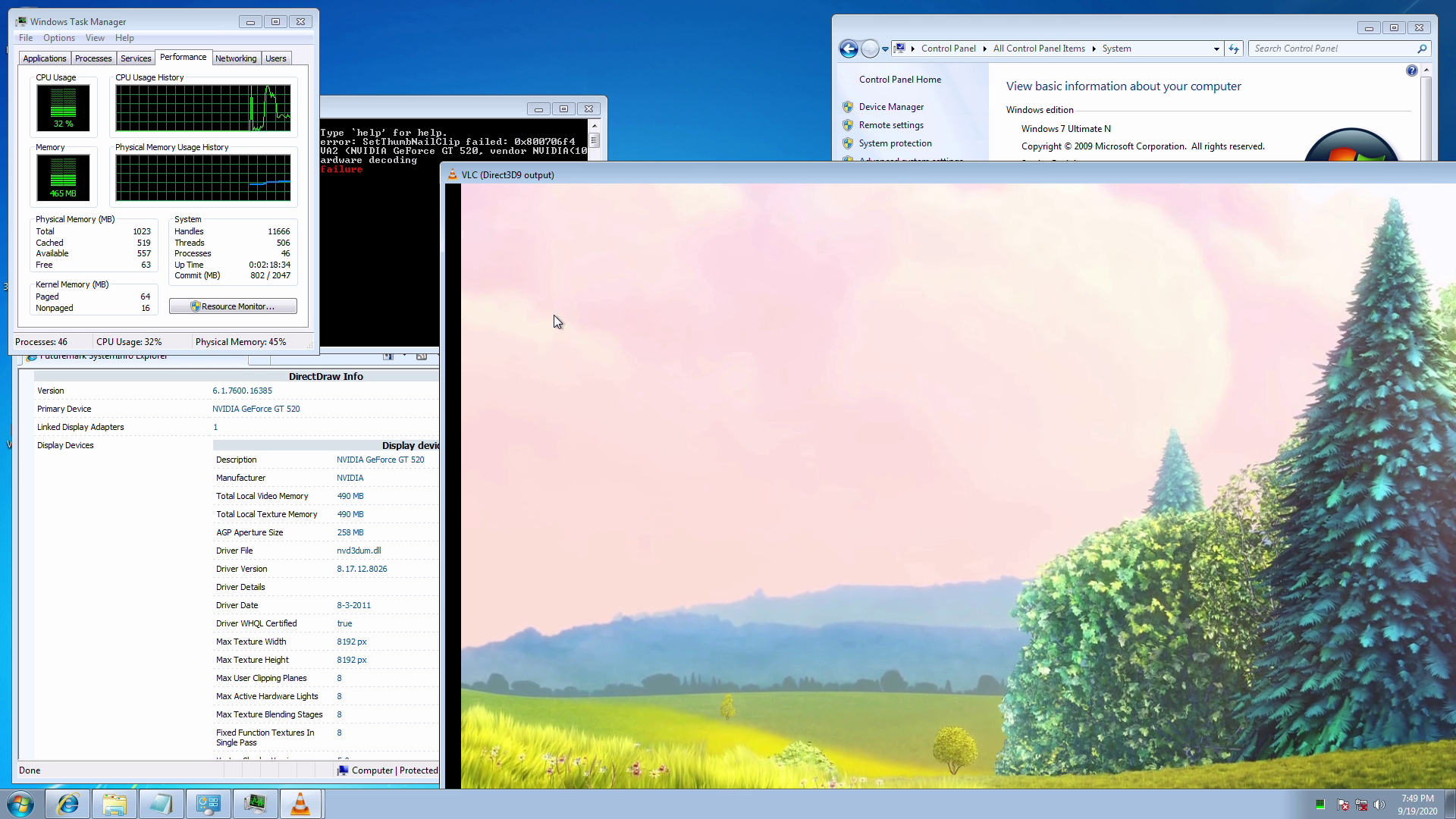Click the computer icon in address bar
Viewport: 1456px width, 819px height.
point(899,49)
